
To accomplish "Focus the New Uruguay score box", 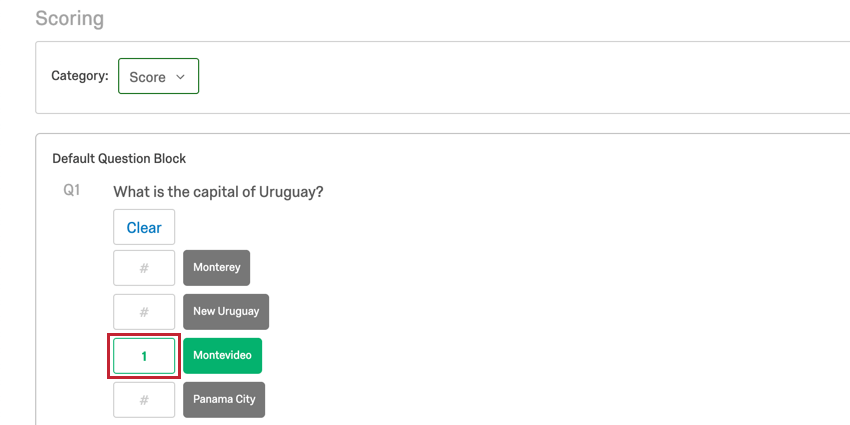I will pyautogui.click(x=144, y=311).
